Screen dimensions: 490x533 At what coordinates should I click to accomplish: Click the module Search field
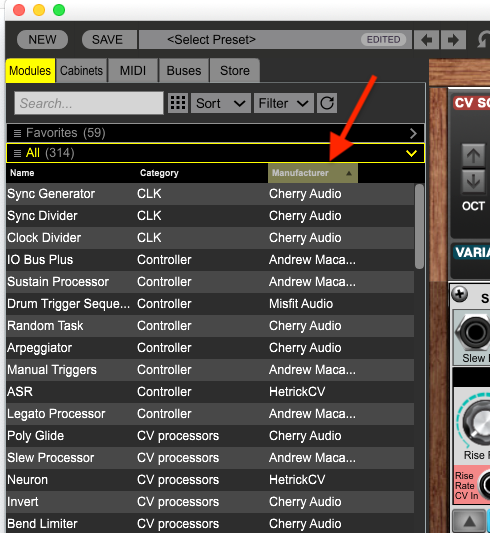(x=89, y=103)
